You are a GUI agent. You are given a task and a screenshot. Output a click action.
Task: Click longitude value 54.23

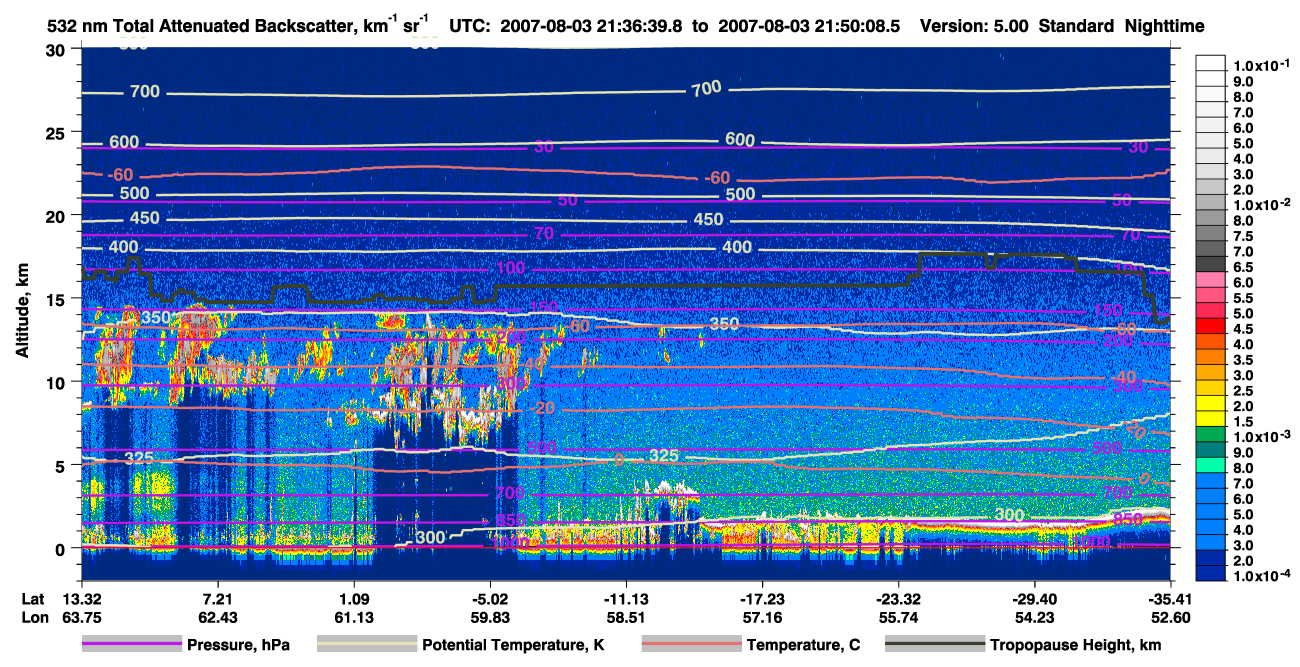pos(1035,617)
